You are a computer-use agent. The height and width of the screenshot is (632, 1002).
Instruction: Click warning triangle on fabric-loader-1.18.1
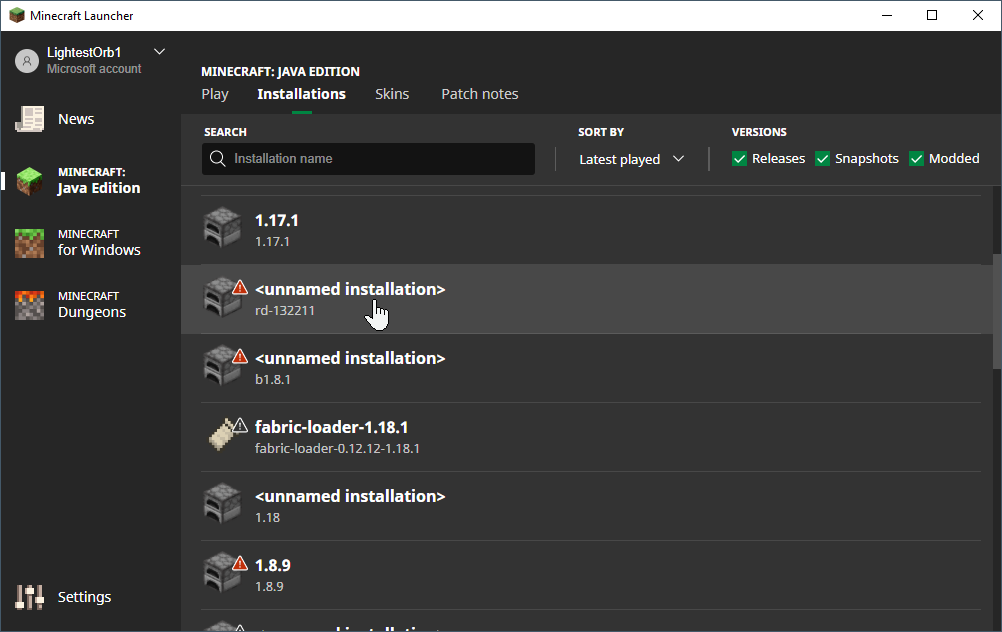tap(240, 425)
